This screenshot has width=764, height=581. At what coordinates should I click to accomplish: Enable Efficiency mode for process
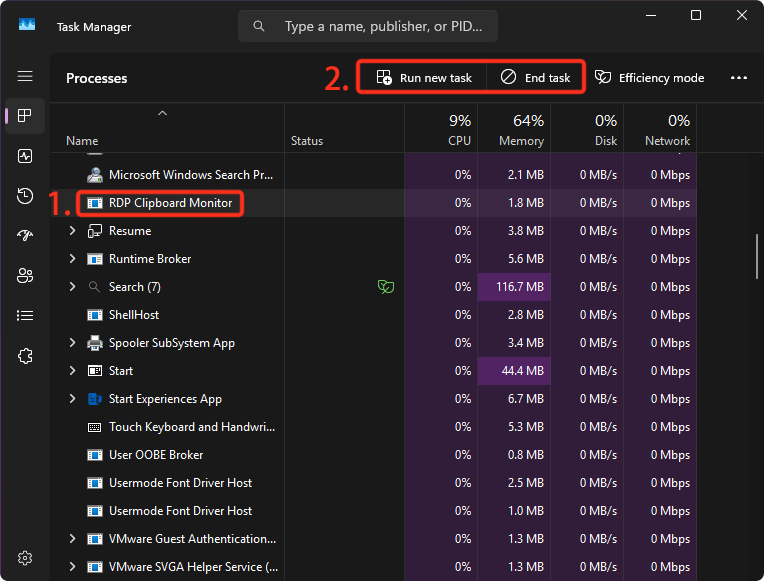click(649, 77)
